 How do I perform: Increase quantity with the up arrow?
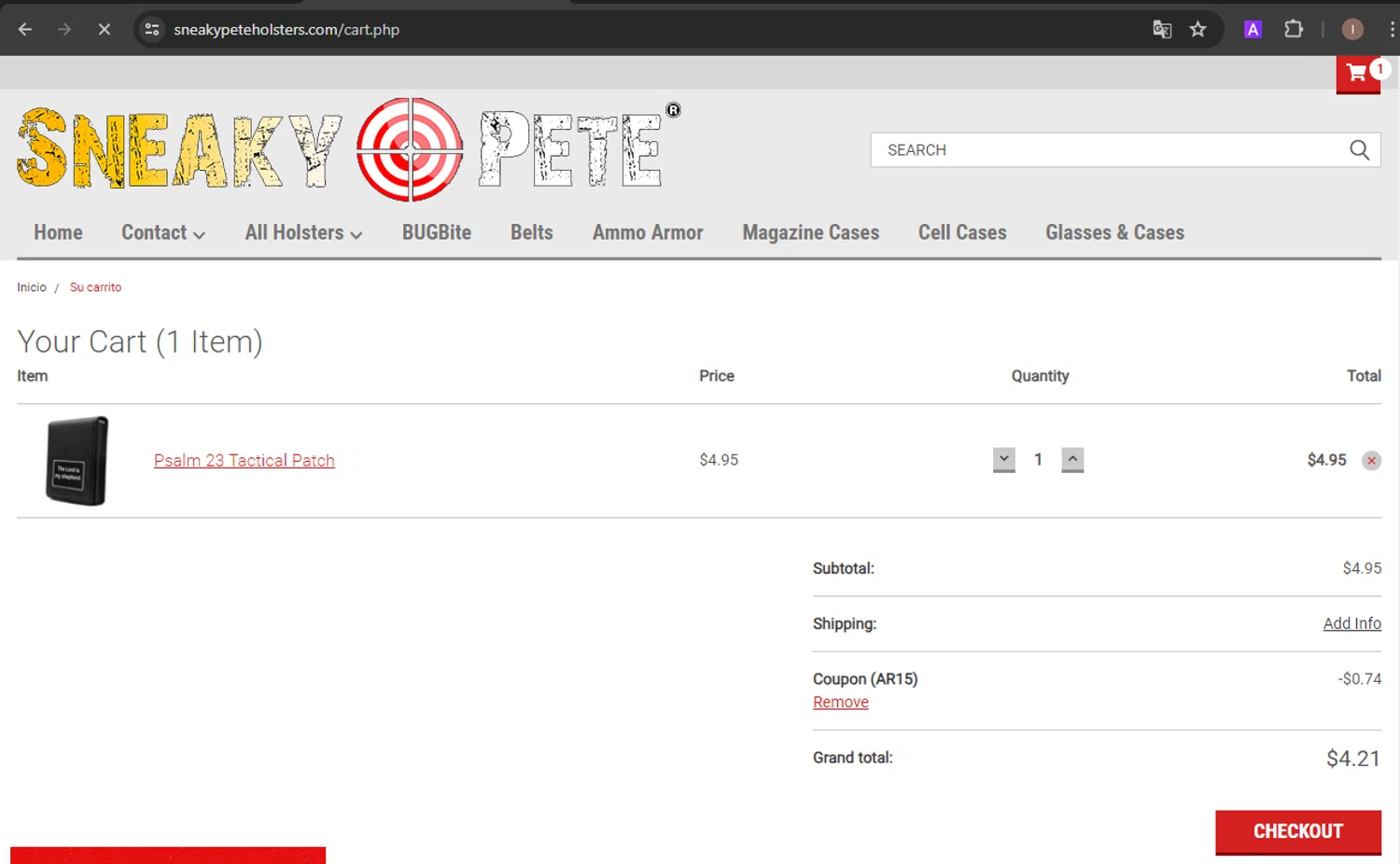click(x=1072, y=460)
